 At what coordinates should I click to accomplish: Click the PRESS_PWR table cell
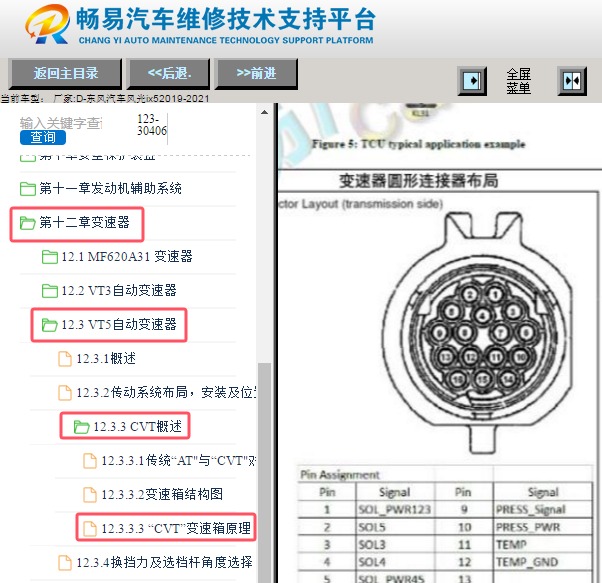coord(542,527)
